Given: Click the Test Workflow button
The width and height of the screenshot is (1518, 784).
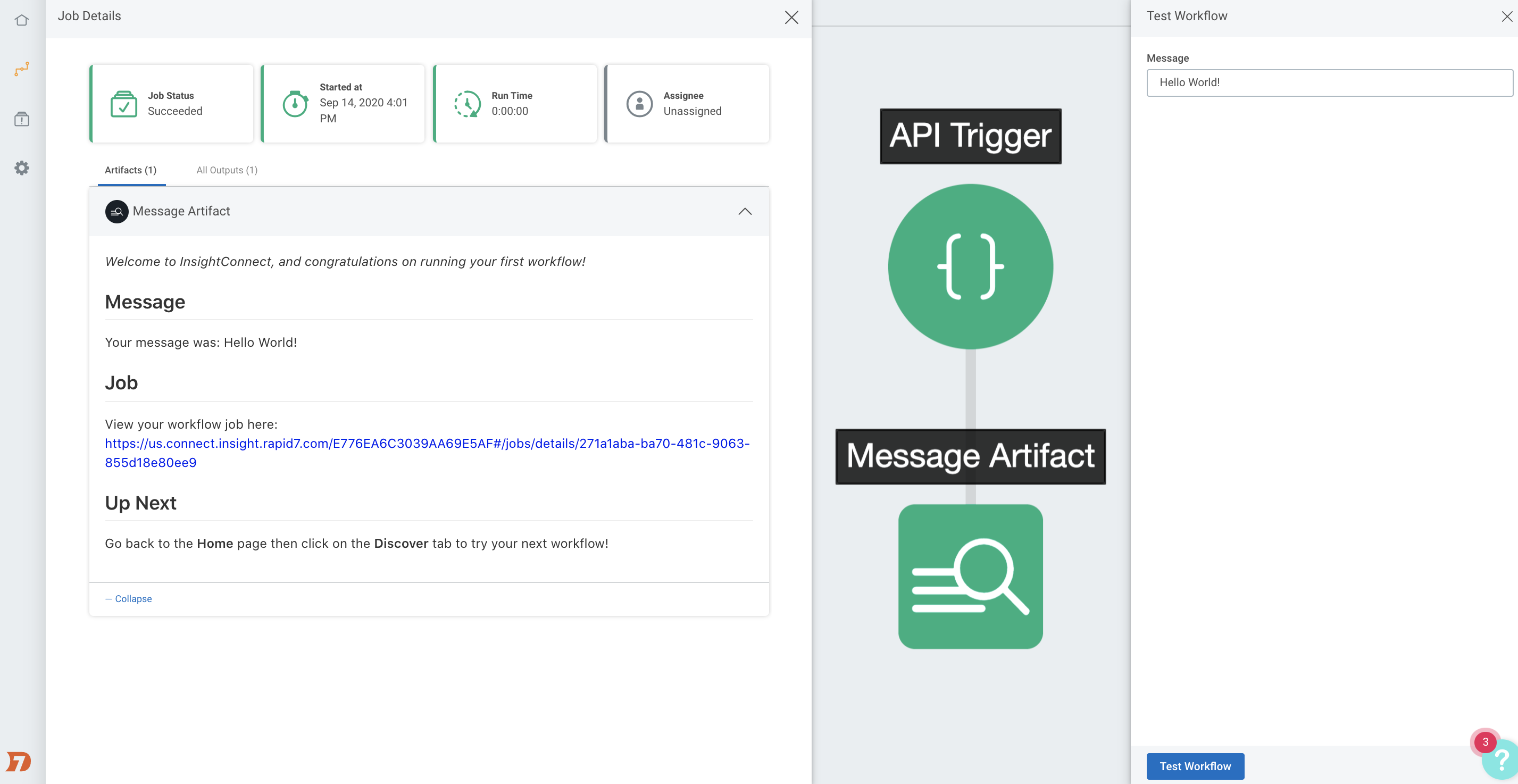Looking at the screenshot, I should [x=1195, y=766].
